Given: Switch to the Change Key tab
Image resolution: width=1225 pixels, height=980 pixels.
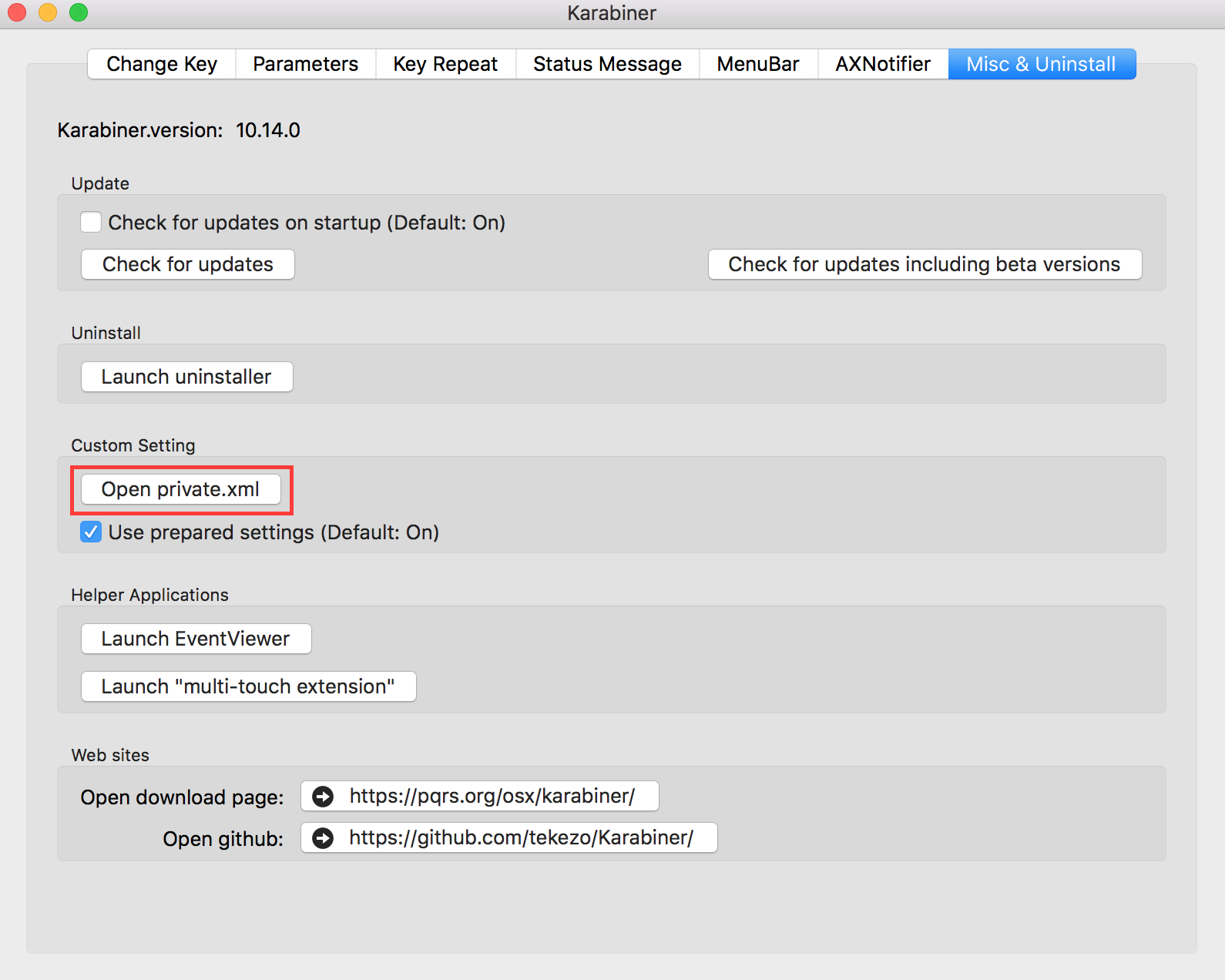Looking at the screenshot, I should coord(162,64).
